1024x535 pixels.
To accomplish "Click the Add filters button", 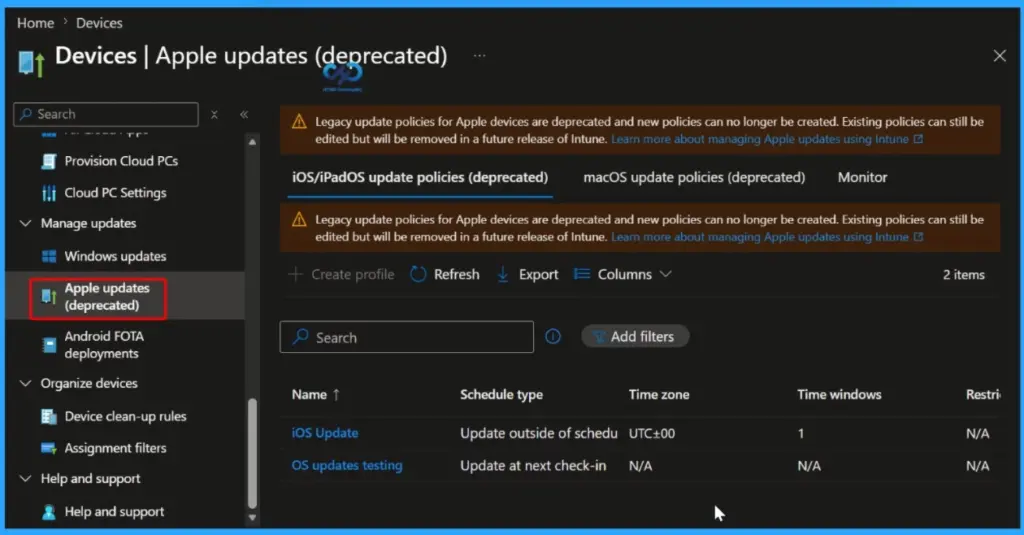I will [x=635, y=336].
